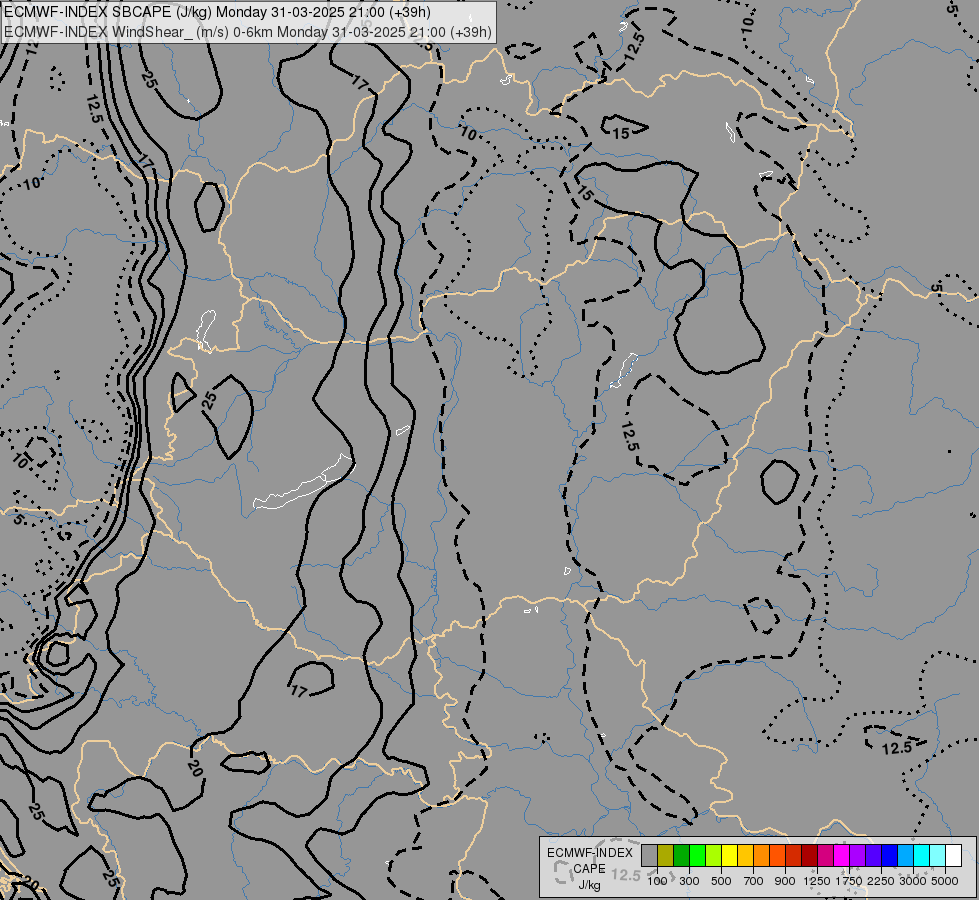Click the amber swatch left of 700
Image resolution: width=979 pixels, height=900 pixels.
tap(745, 855)
